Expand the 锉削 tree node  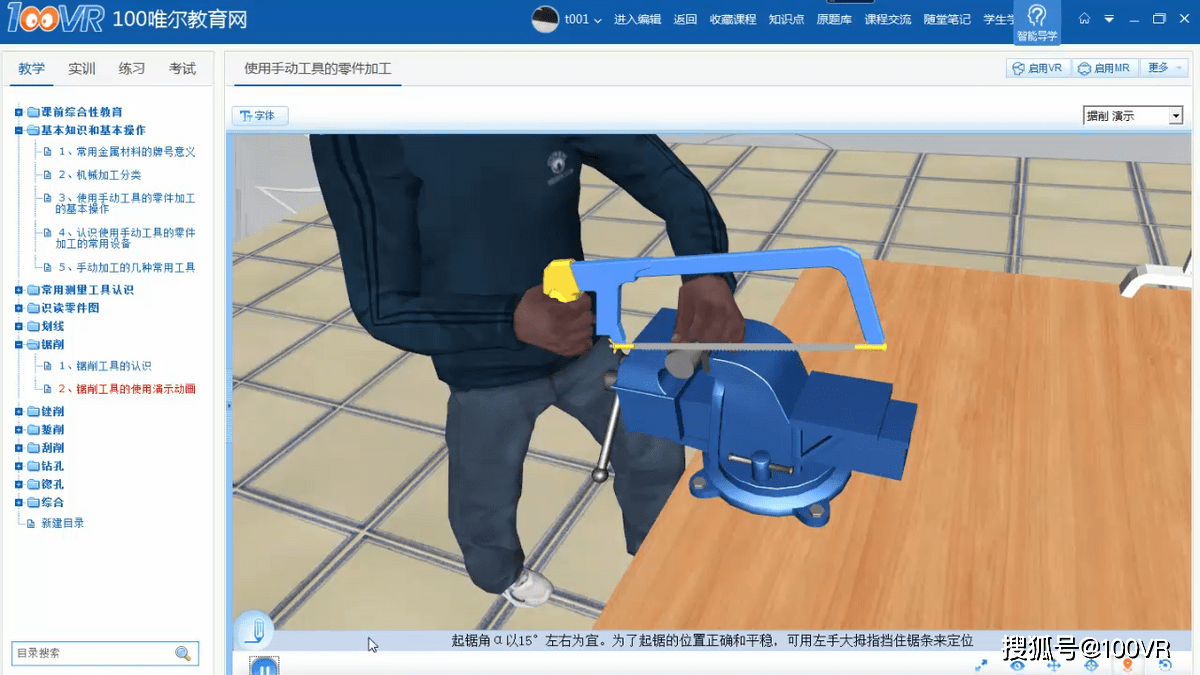point(18,412)
